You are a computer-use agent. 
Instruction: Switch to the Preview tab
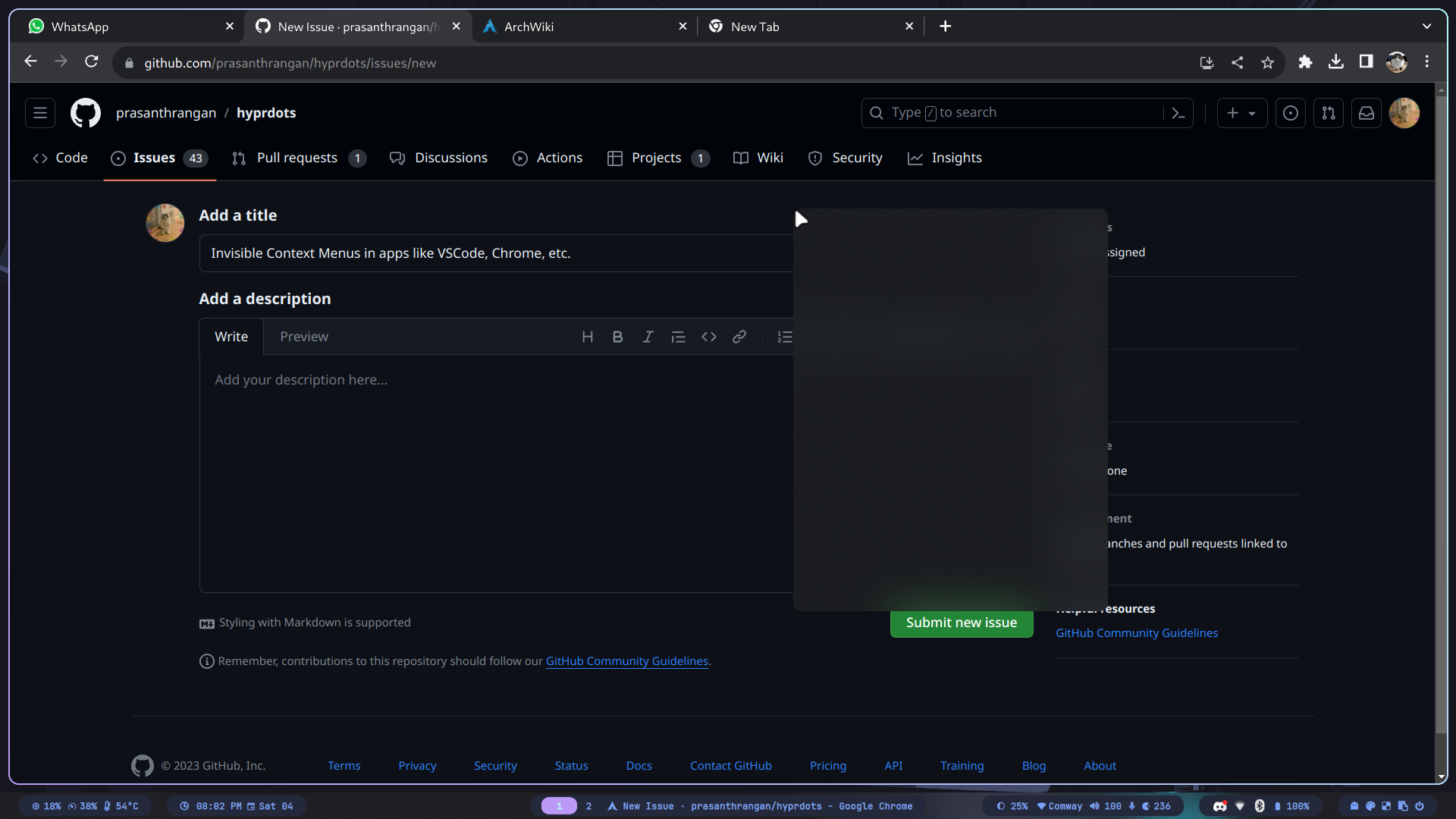point(303,337)
